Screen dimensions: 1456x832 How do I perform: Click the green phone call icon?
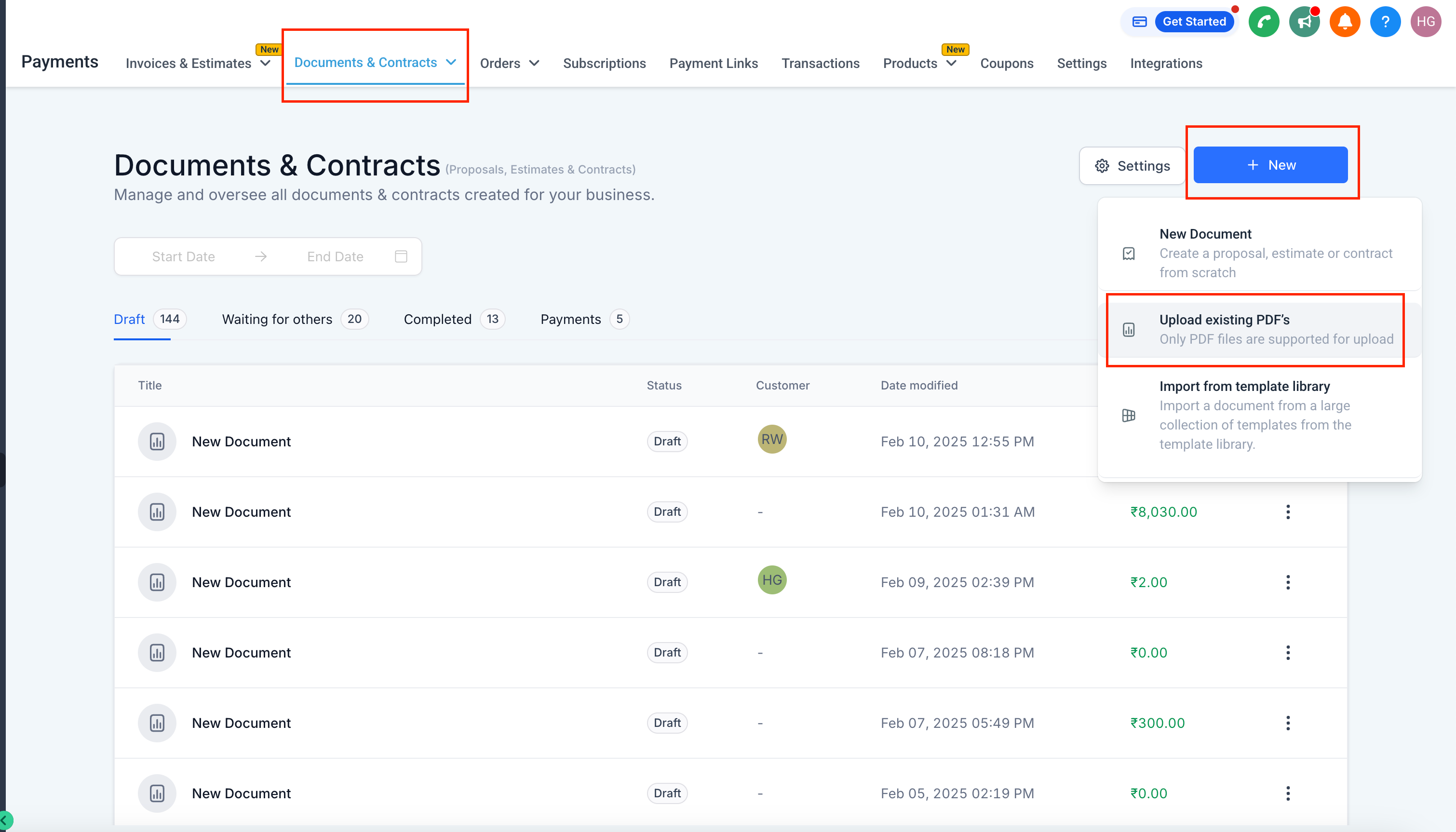point(1264,22)
